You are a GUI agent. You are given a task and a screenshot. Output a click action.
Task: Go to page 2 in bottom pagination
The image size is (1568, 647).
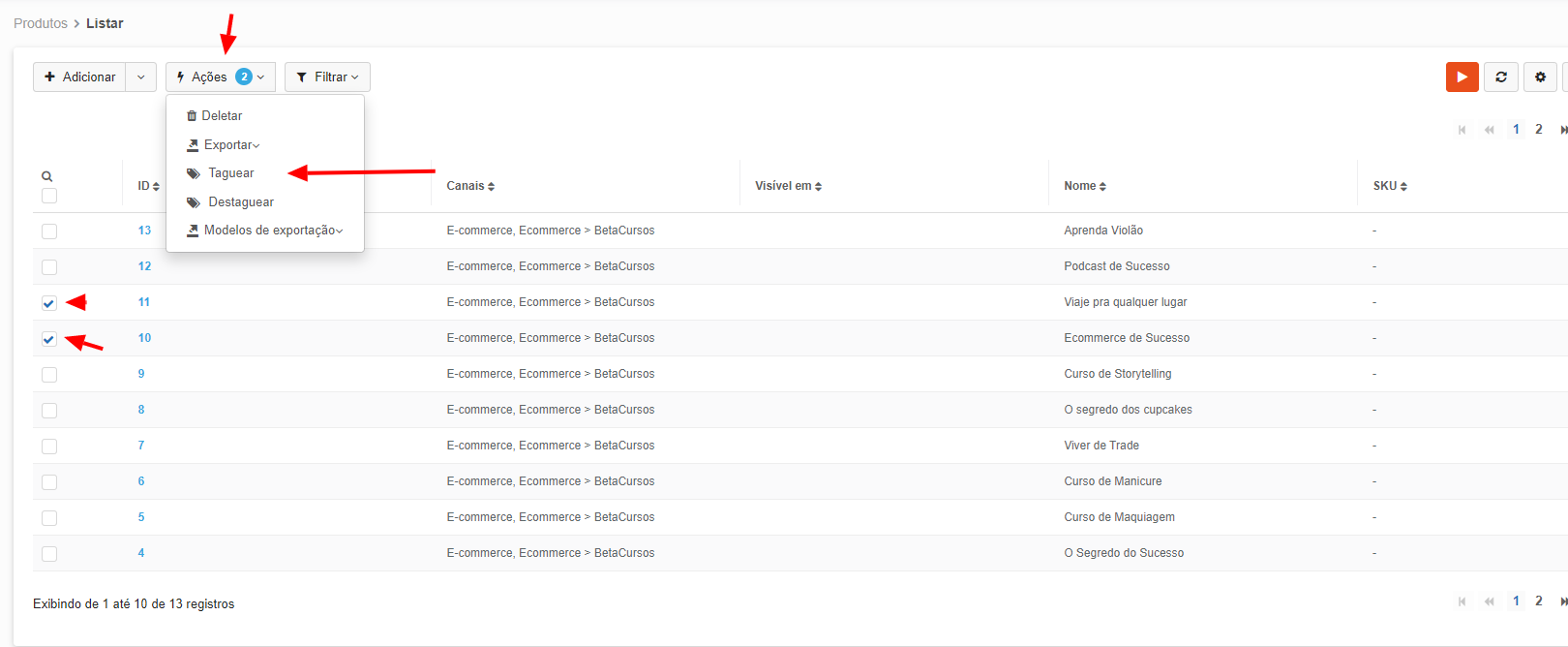click(1538, 601)
